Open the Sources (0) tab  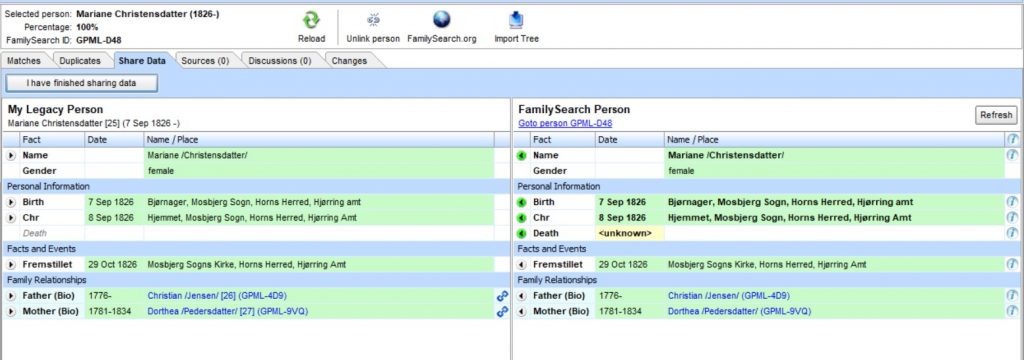point(205,61)
